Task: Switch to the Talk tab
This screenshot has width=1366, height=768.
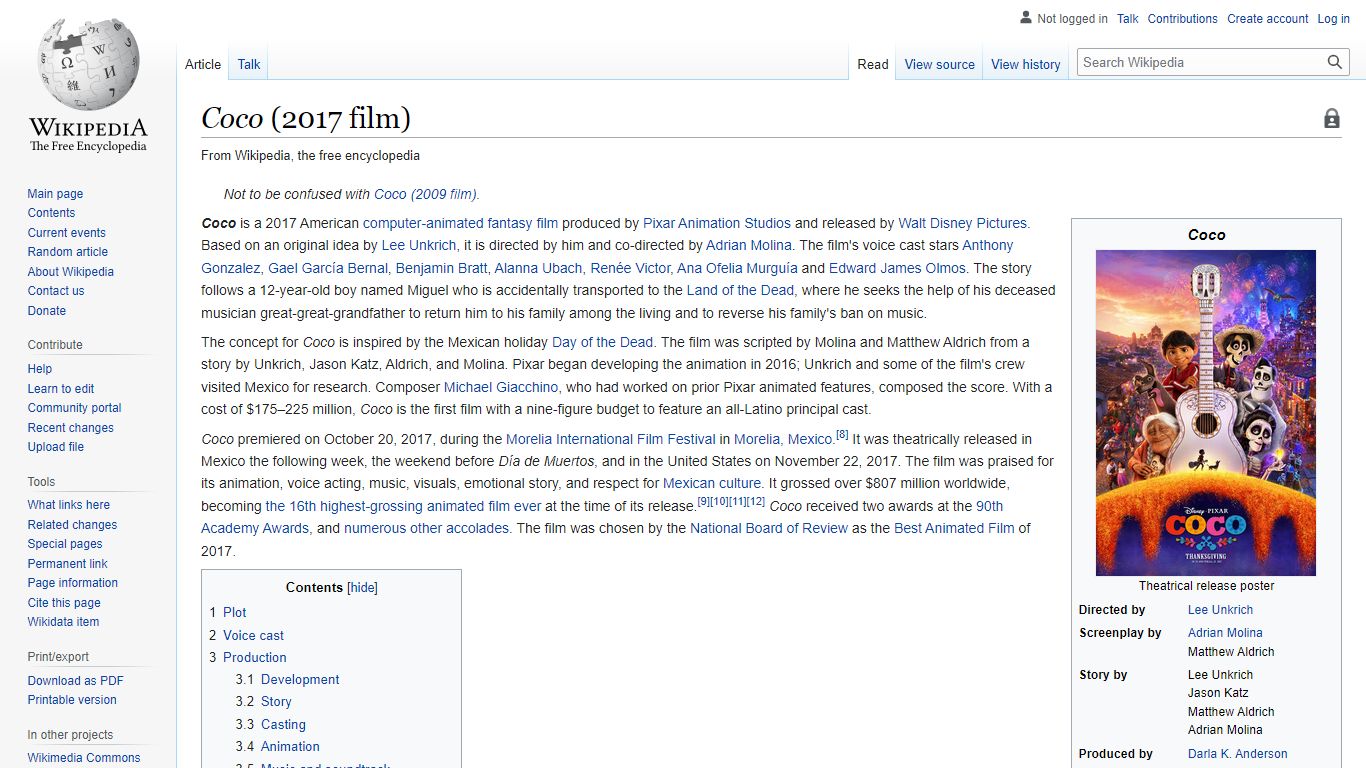Action: tap(249, 64)
